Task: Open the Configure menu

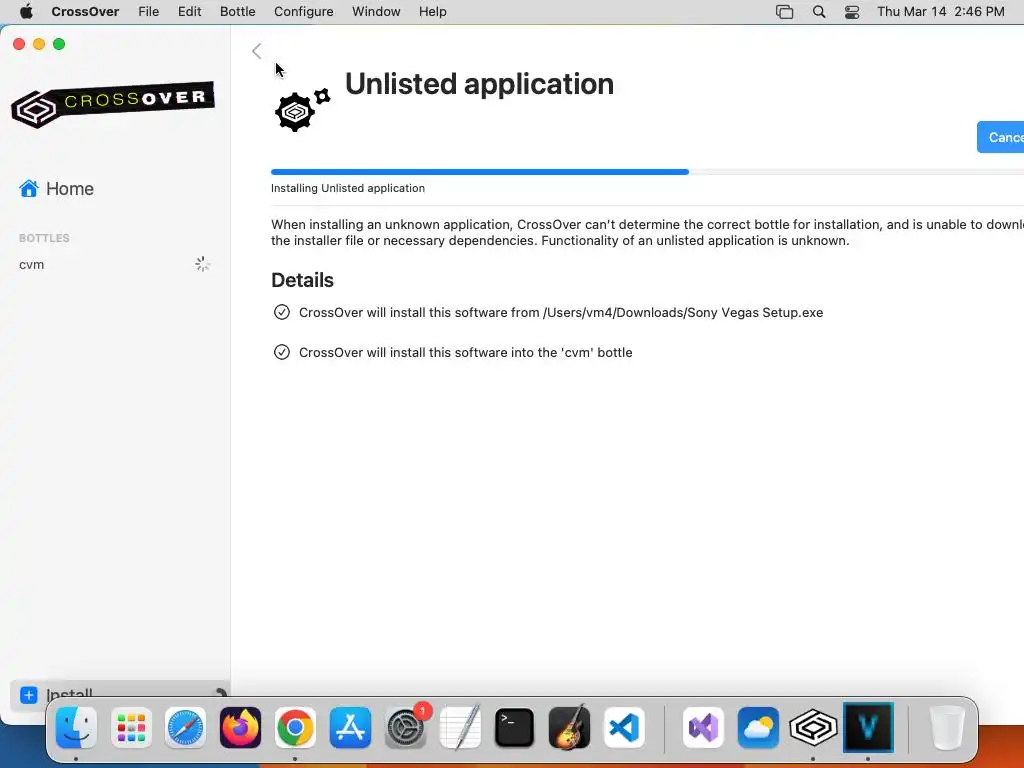Action: click(x=304, y=12)
